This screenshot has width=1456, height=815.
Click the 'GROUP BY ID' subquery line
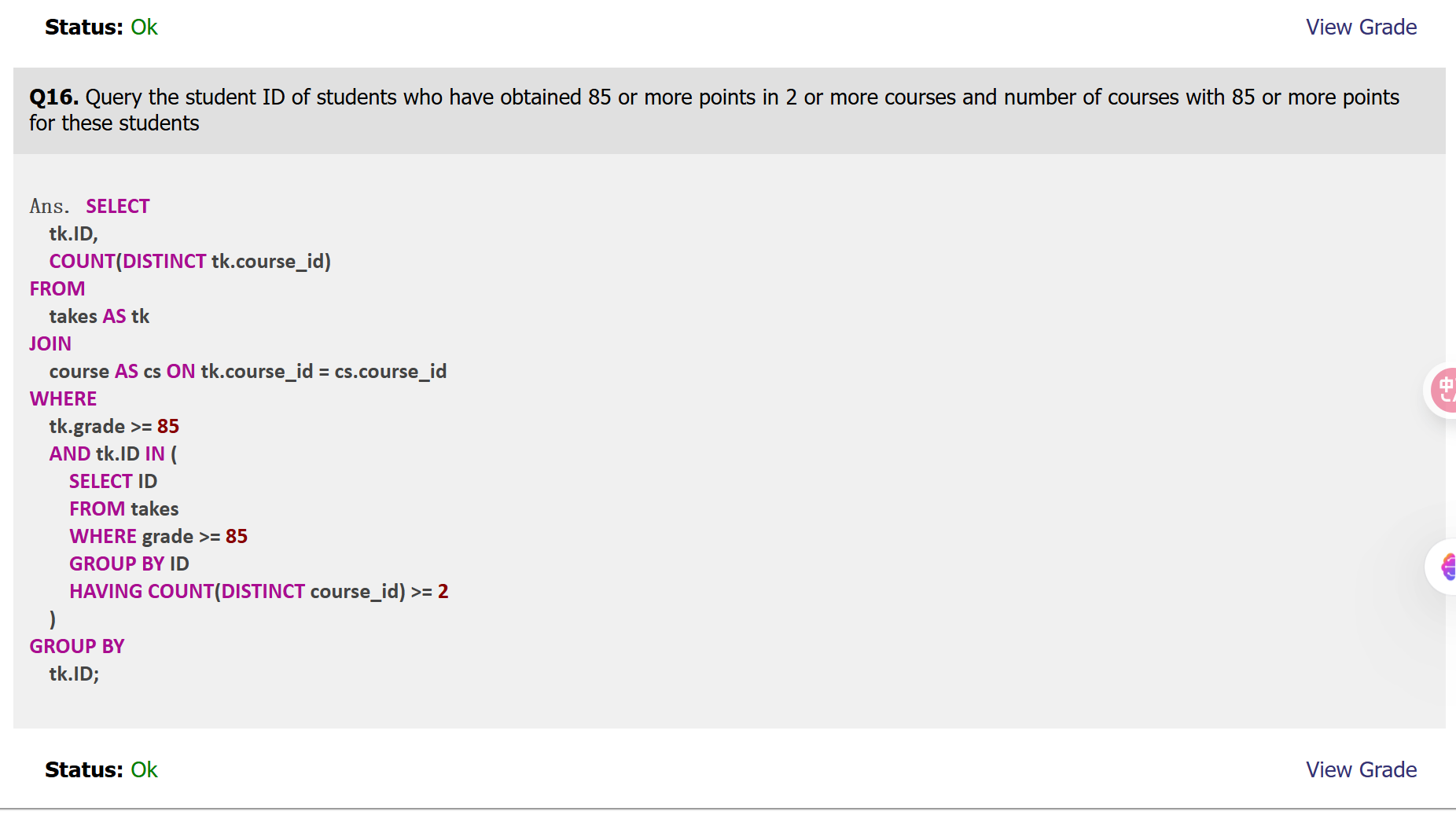click(x=129, y=564)
